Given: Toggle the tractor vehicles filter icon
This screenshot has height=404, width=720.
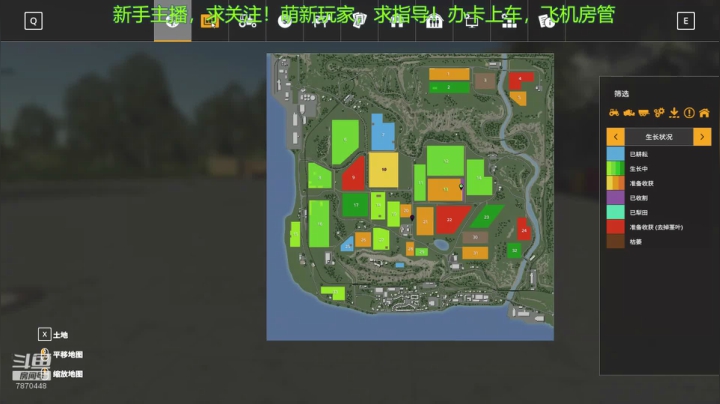Looking at the screenshot, I should (614, 112).
